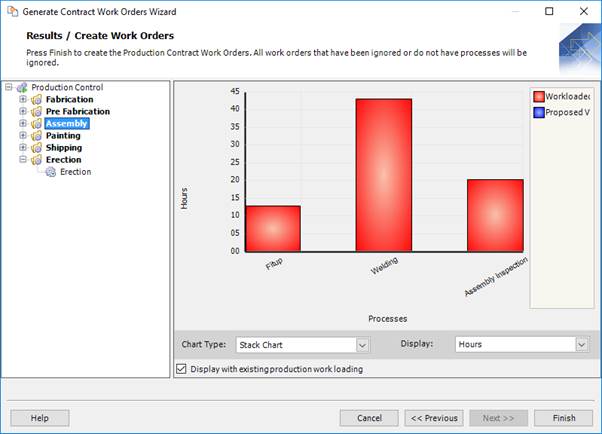
Task: Click the Erection process gear icon
Action: [x=51, y=172]
